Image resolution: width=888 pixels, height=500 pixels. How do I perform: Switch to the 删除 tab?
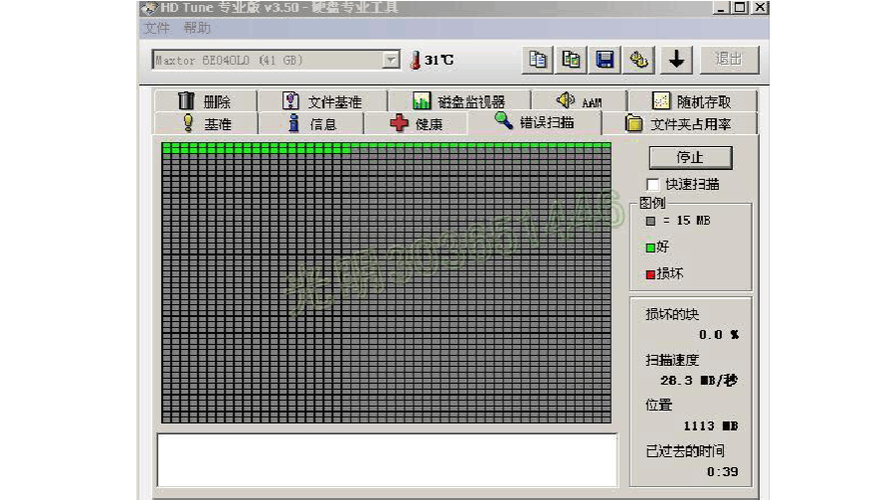point(204,101)
